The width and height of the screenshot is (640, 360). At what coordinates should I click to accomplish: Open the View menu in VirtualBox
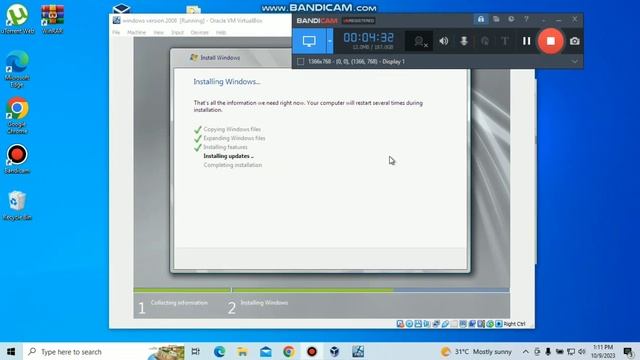(x=158, y=32)
